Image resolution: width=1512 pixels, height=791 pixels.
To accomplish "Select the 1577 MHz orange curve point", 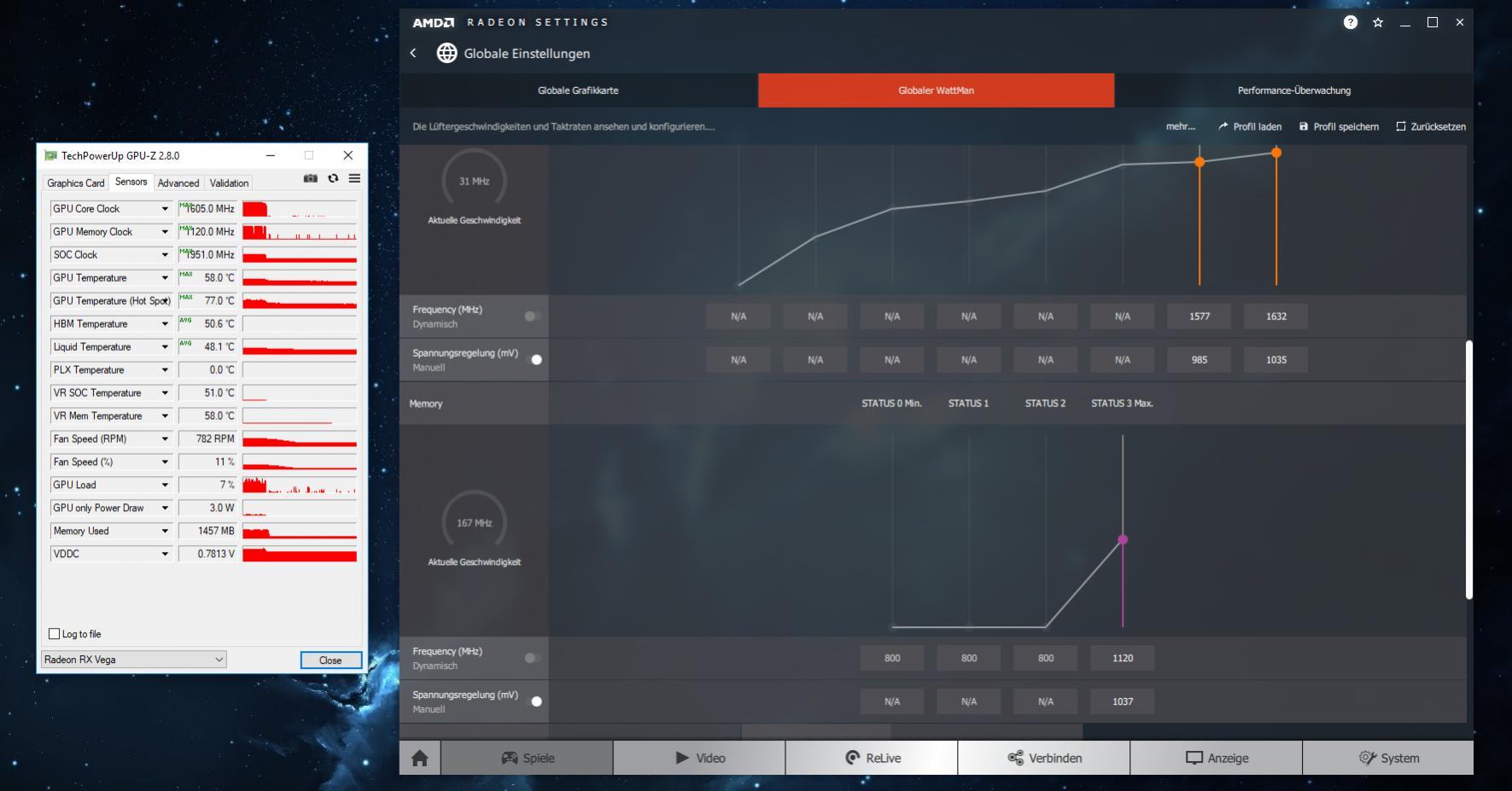I will click(x=1200, y=162).
